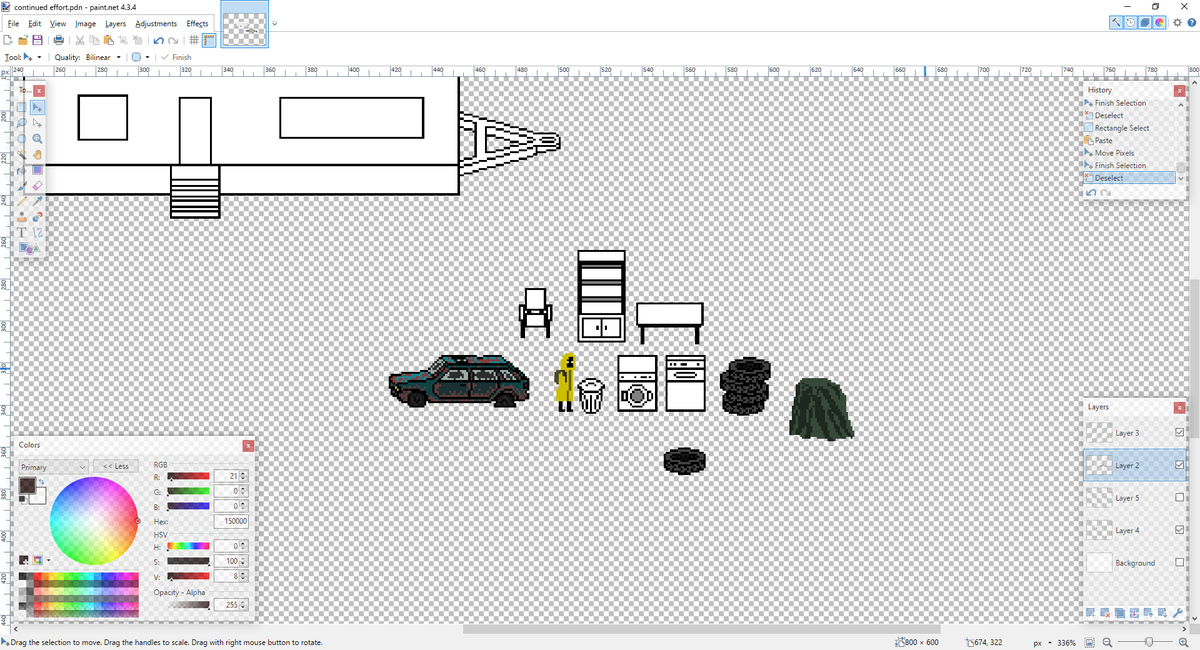Open the Quality Bilinear dropdown
This screenshot has width=1200, height=650.
point(103,57)
